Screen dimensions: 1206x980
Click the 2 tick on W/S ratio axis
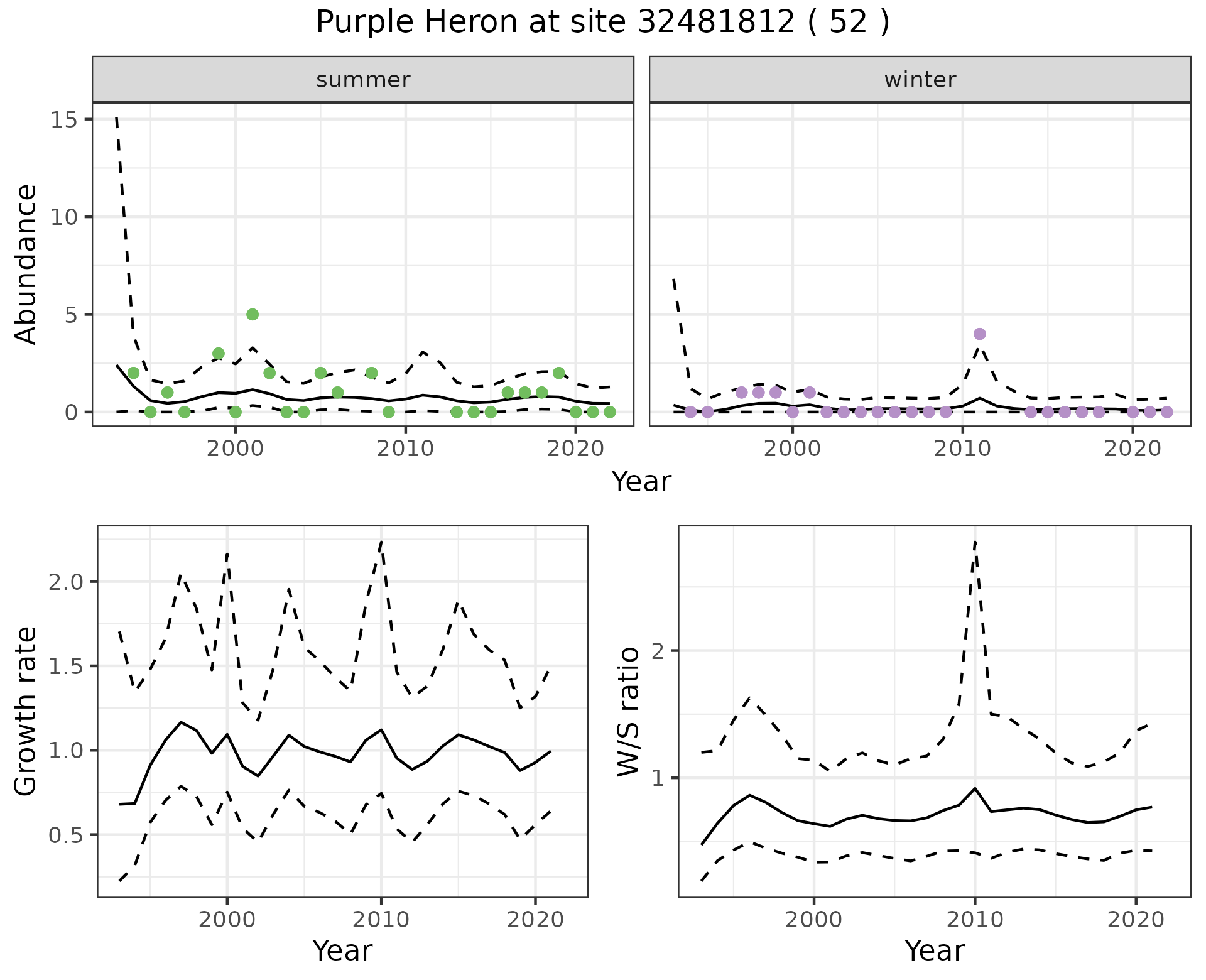click(x=657, y=650)
